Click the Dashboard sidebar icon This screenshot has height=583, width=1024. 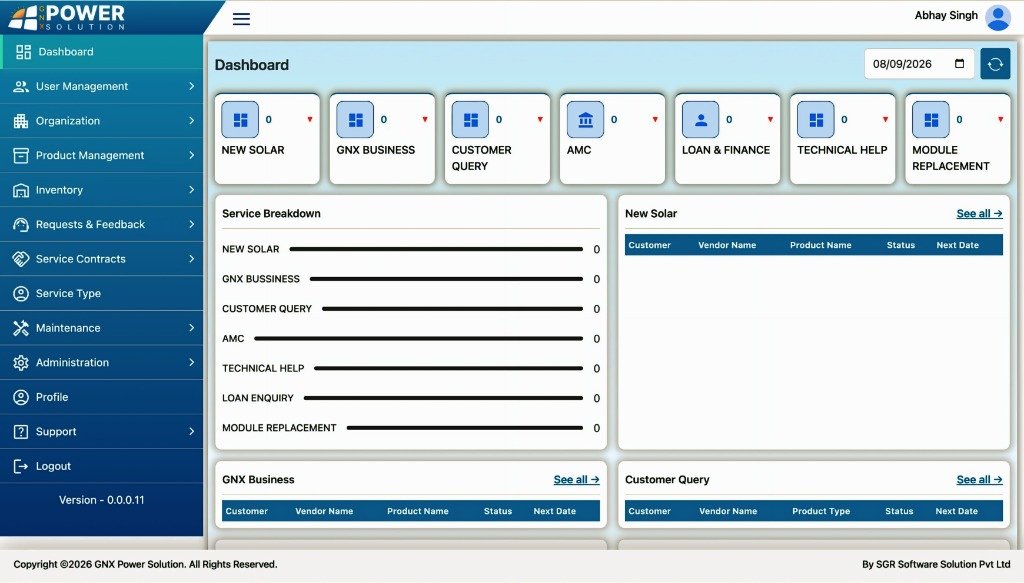coord(24,52)
